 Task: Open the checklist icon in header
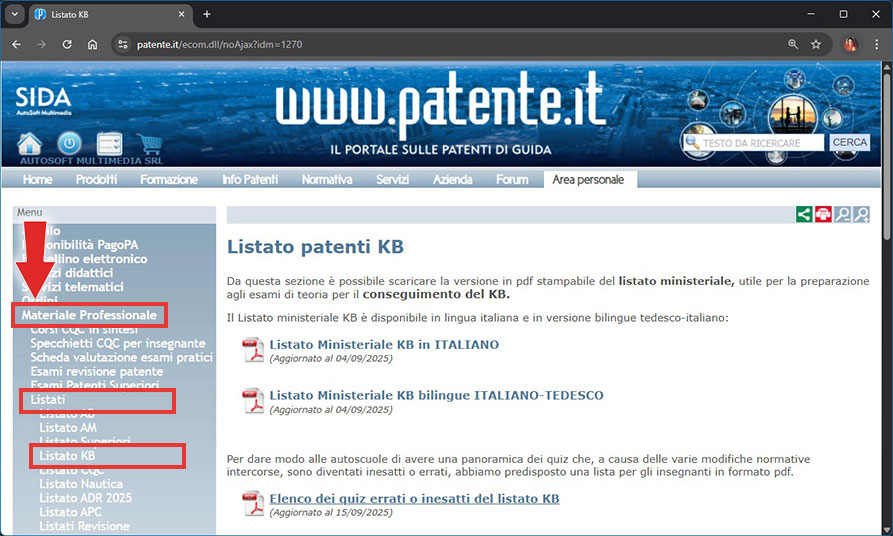(x=109, y=144)
